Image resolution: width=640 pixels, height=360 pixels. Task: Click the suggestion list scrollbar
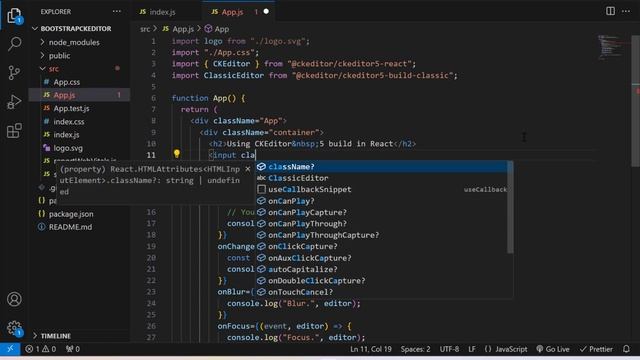point(510,207)
